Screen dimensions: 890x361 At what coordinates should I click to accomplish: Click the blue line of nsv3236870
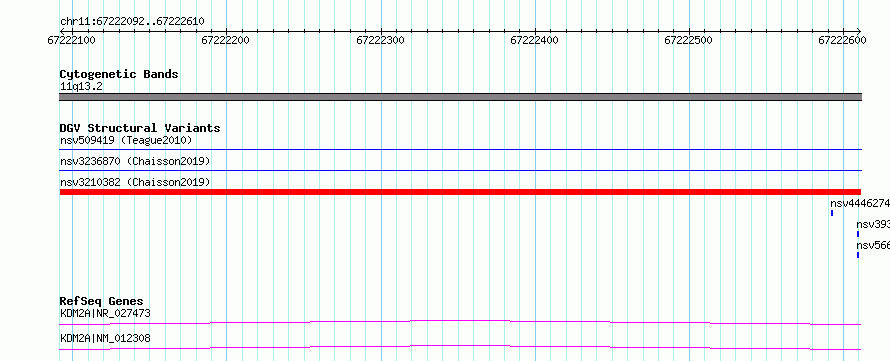[x=460, y=170]
